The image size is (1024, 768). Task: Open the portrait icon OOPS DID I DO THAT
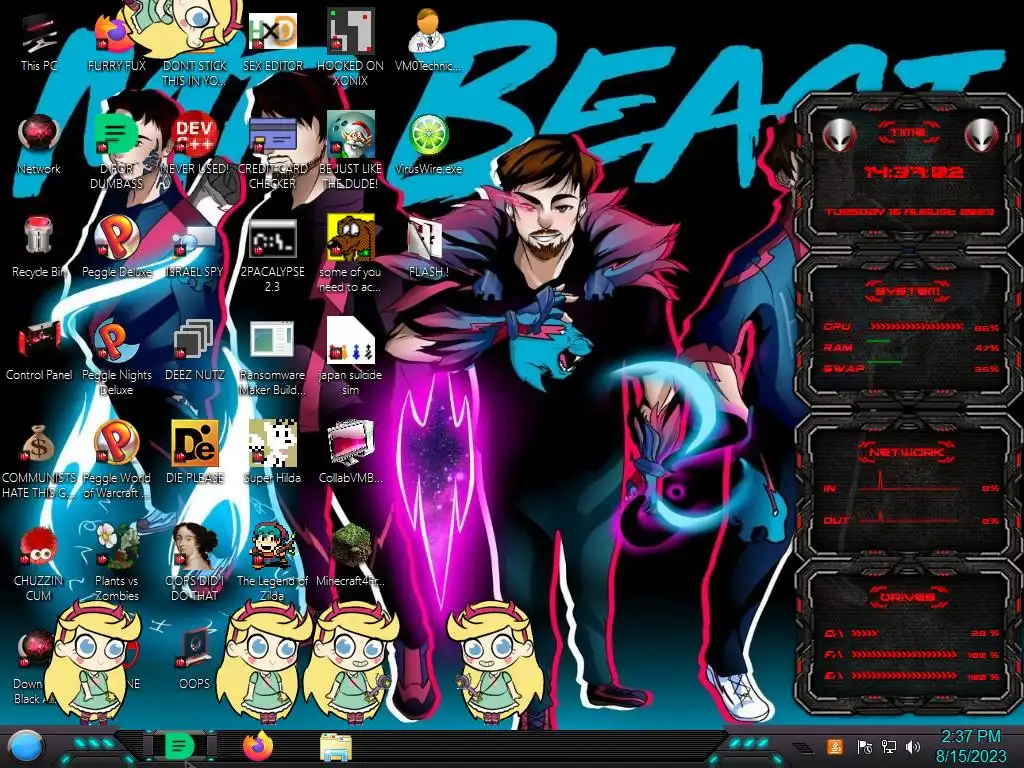coord(195,563)
